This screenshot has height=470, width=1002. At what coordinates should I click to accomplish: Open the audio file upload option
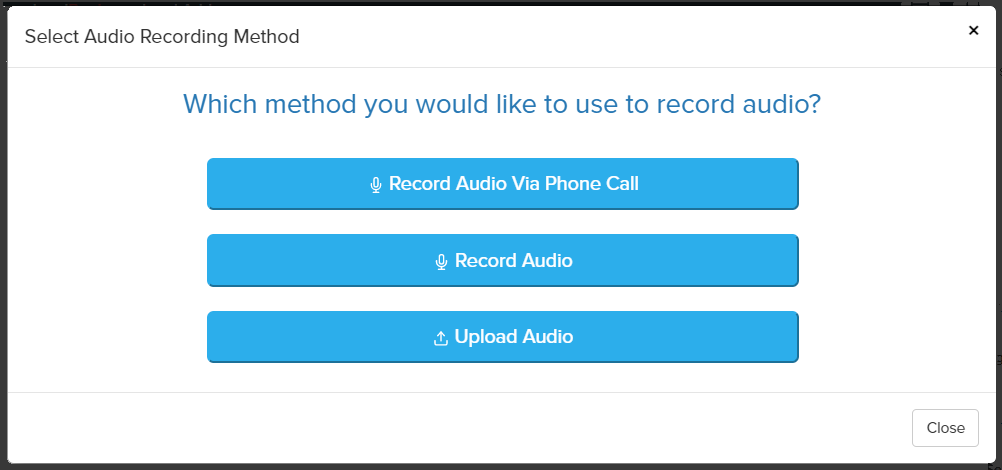(502, 337)
